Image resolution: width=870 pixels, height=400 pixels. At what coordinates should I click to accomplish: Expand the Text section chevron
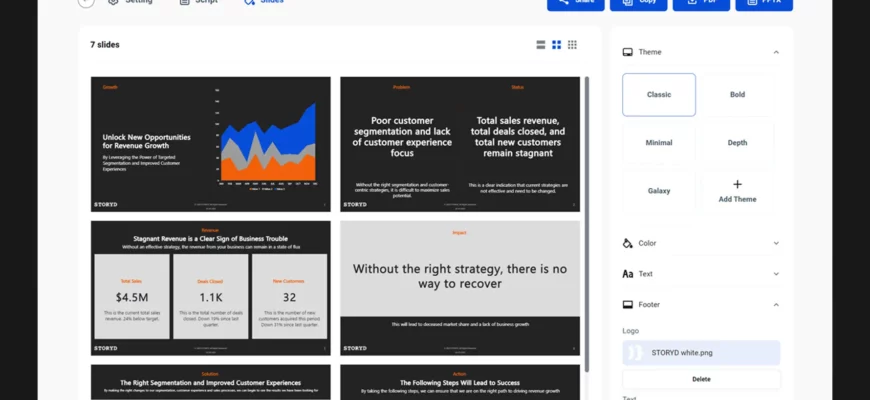(776, 274)
